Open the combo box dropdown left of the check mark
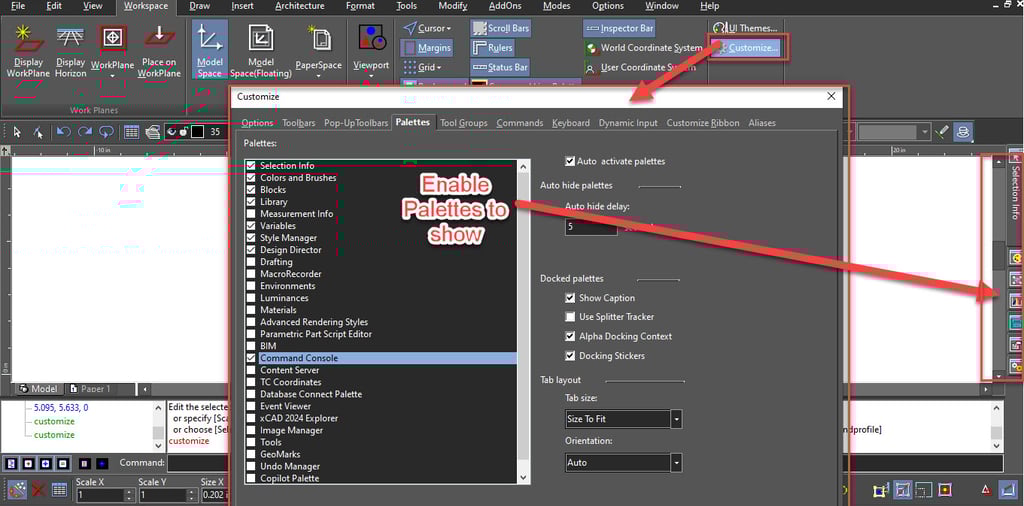1024x506 pixels. [x=924, y=132]
